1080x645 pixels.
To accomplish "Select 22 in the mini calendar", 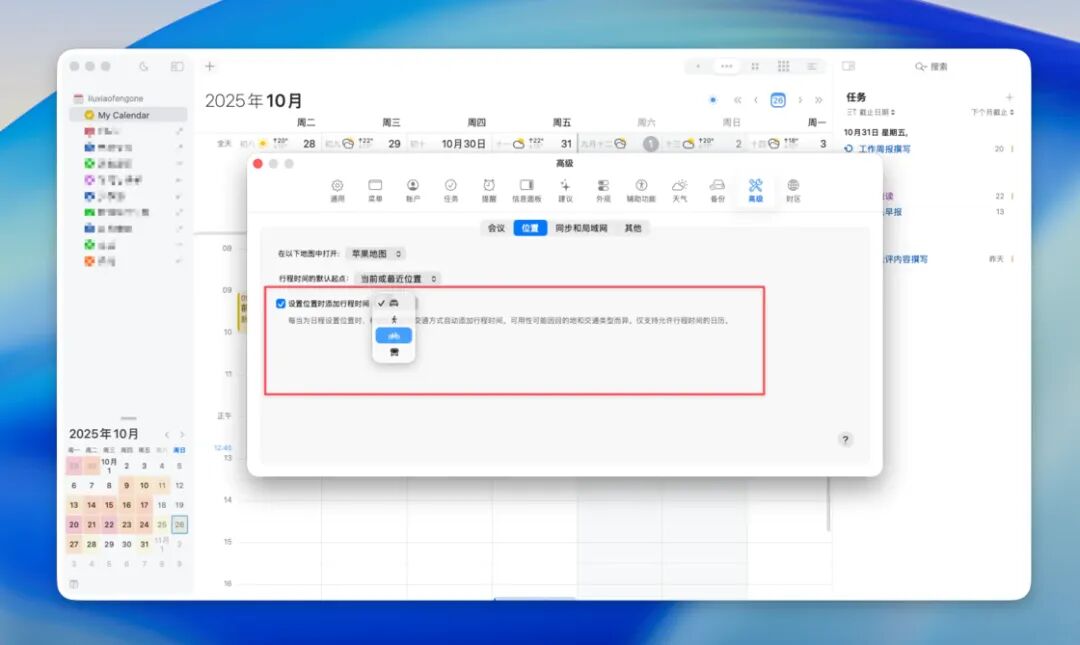I will click(x=109, y=524).
